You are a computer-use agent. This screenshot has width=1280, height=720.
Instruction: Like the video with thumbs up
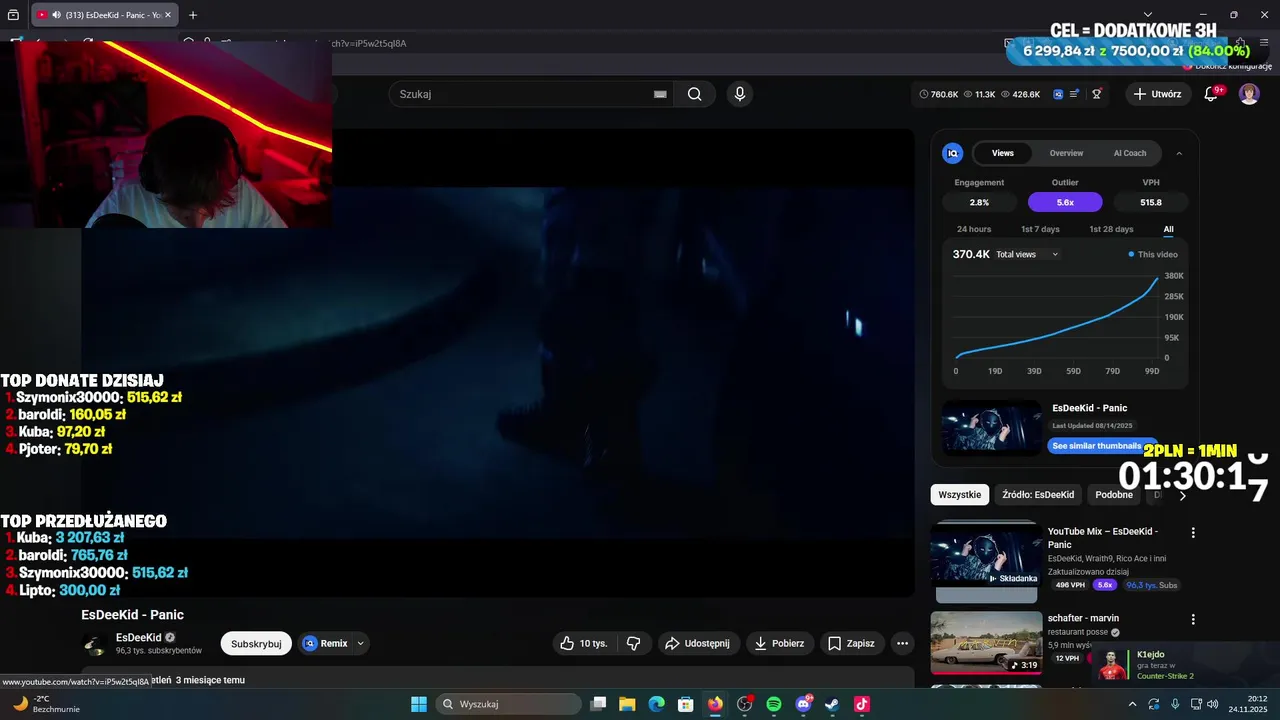point(584,643)
